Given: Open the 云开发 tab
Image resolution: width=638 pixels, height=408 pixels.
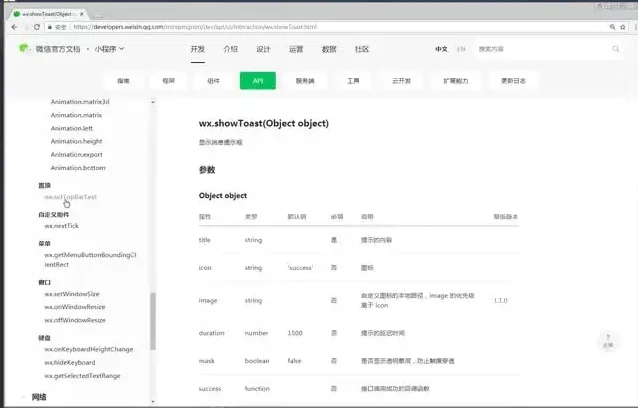Looking at the screenshot, I should pos(402,81).
